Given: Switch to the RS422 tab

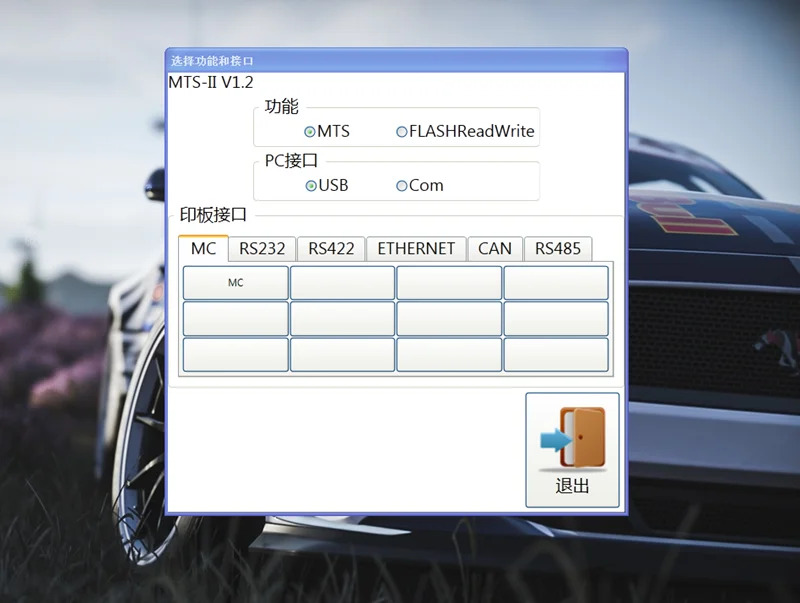Looking at the screenshot, I should 331,249.
